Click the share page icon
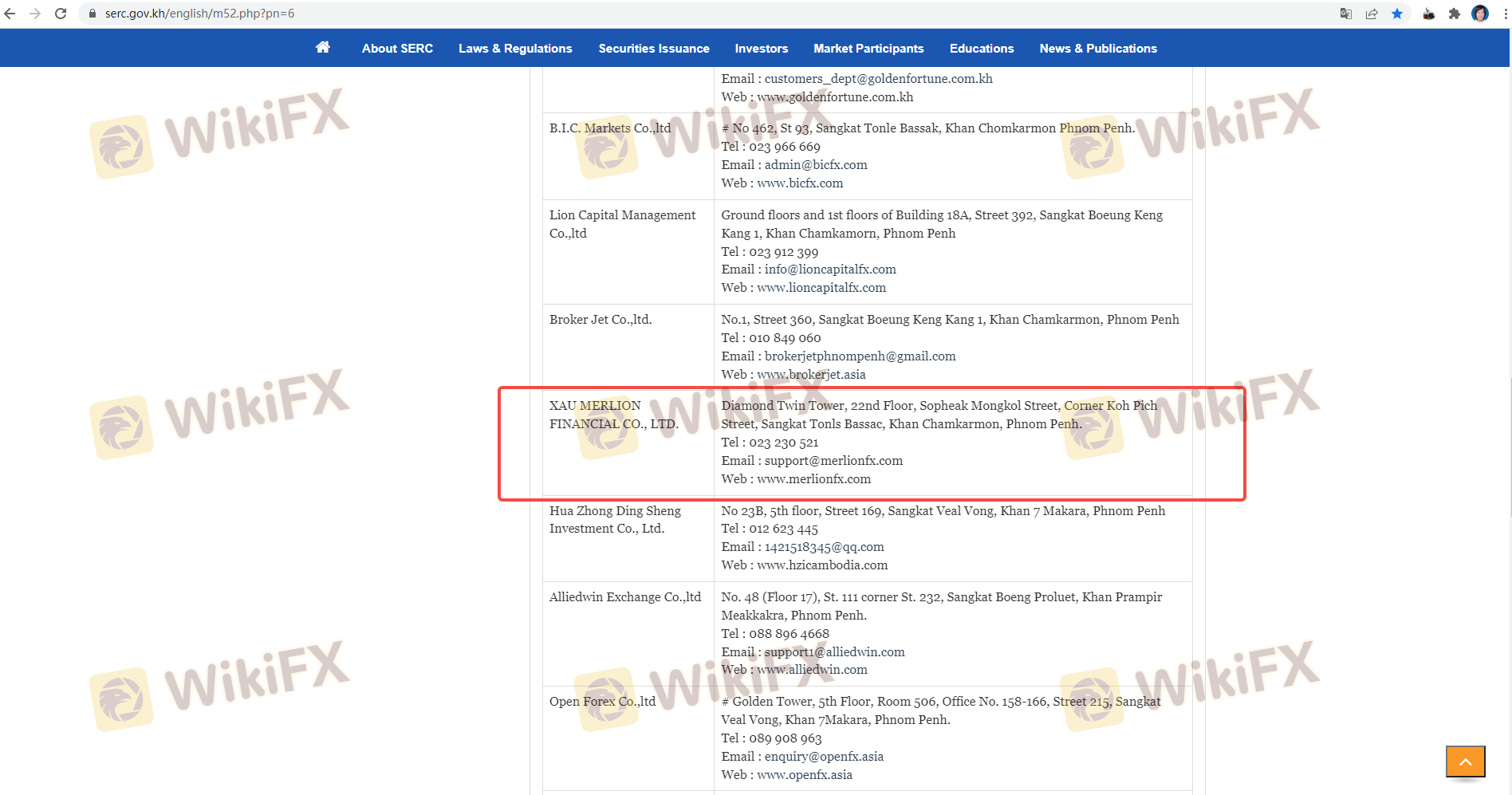The width and height of the screenshot is (1512, 795). 1372,14
